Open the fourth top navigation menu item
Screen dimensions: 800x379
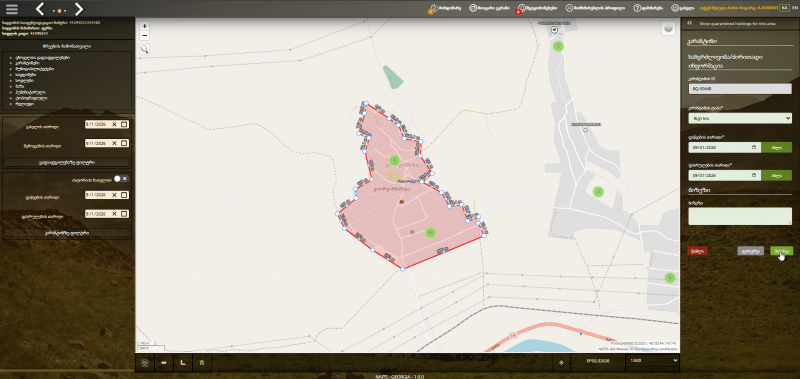coord(595,9)
